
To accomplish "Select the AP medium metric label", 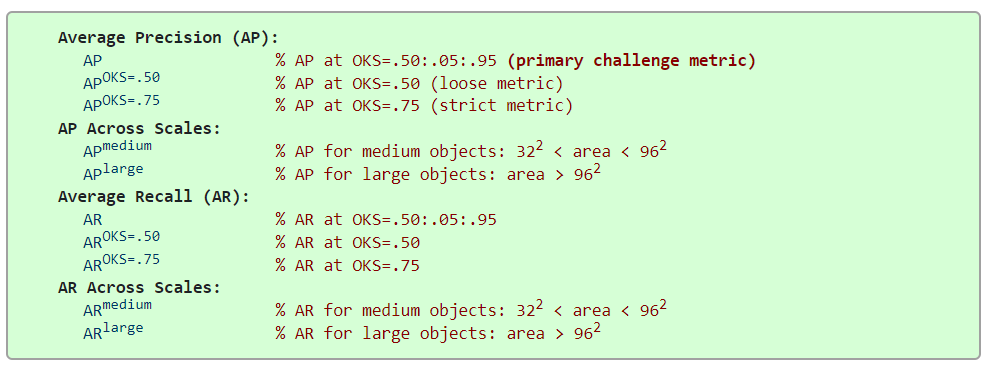I will pos(117,149).
